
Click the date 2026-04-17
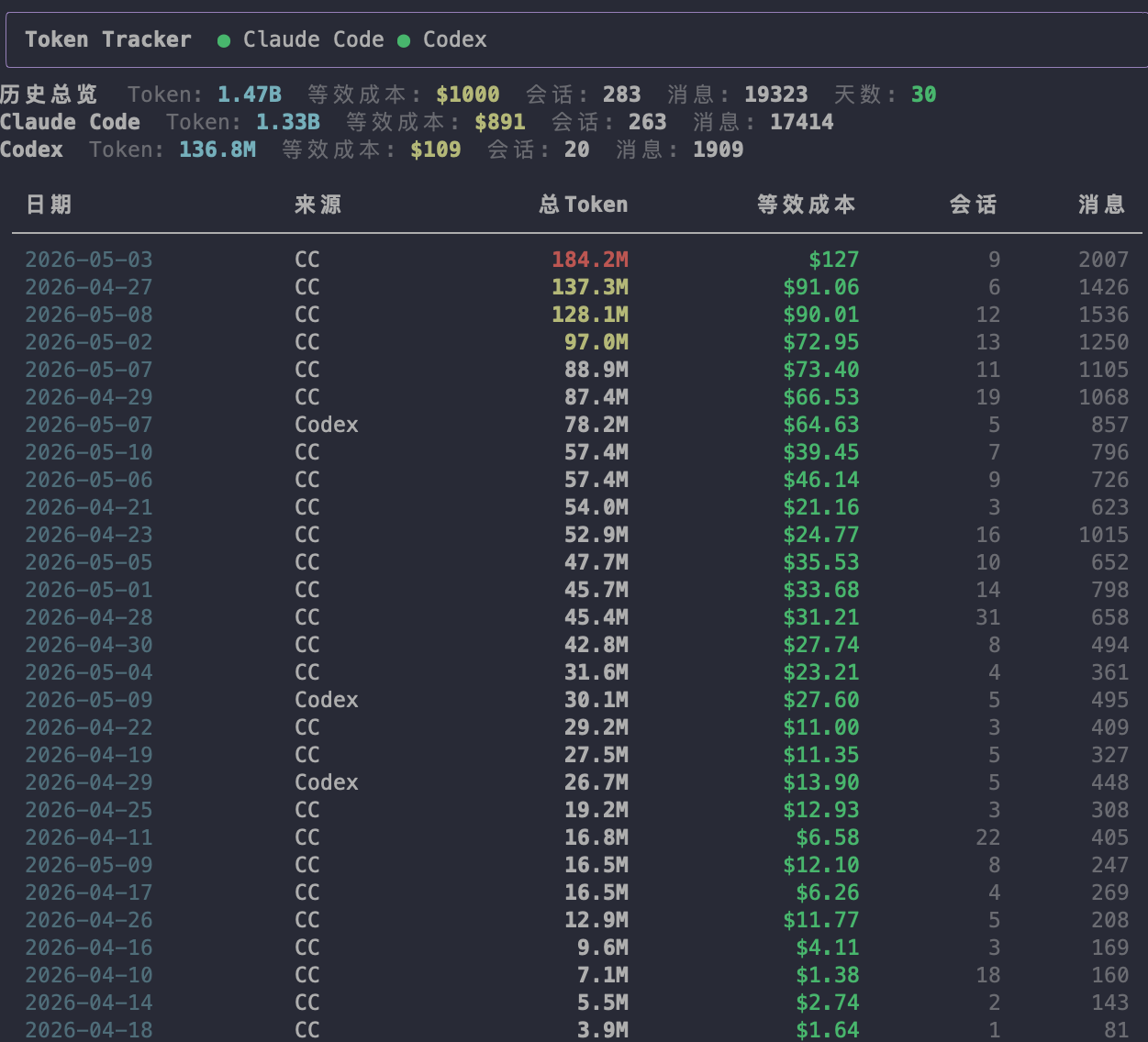[x=89, y=892]
